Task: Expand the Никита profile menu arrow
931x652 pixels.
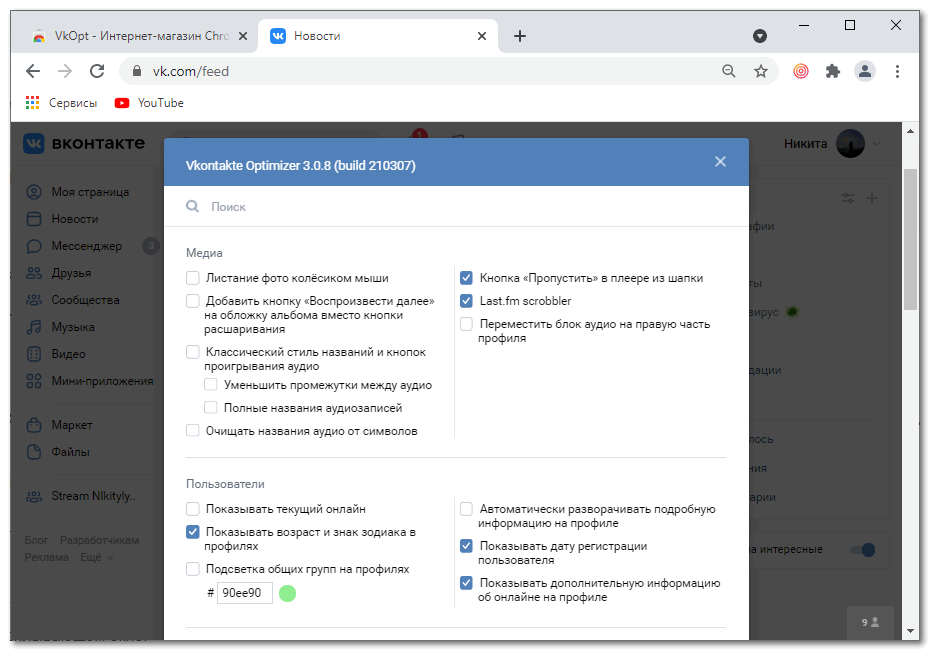Action: coord(876,144)
